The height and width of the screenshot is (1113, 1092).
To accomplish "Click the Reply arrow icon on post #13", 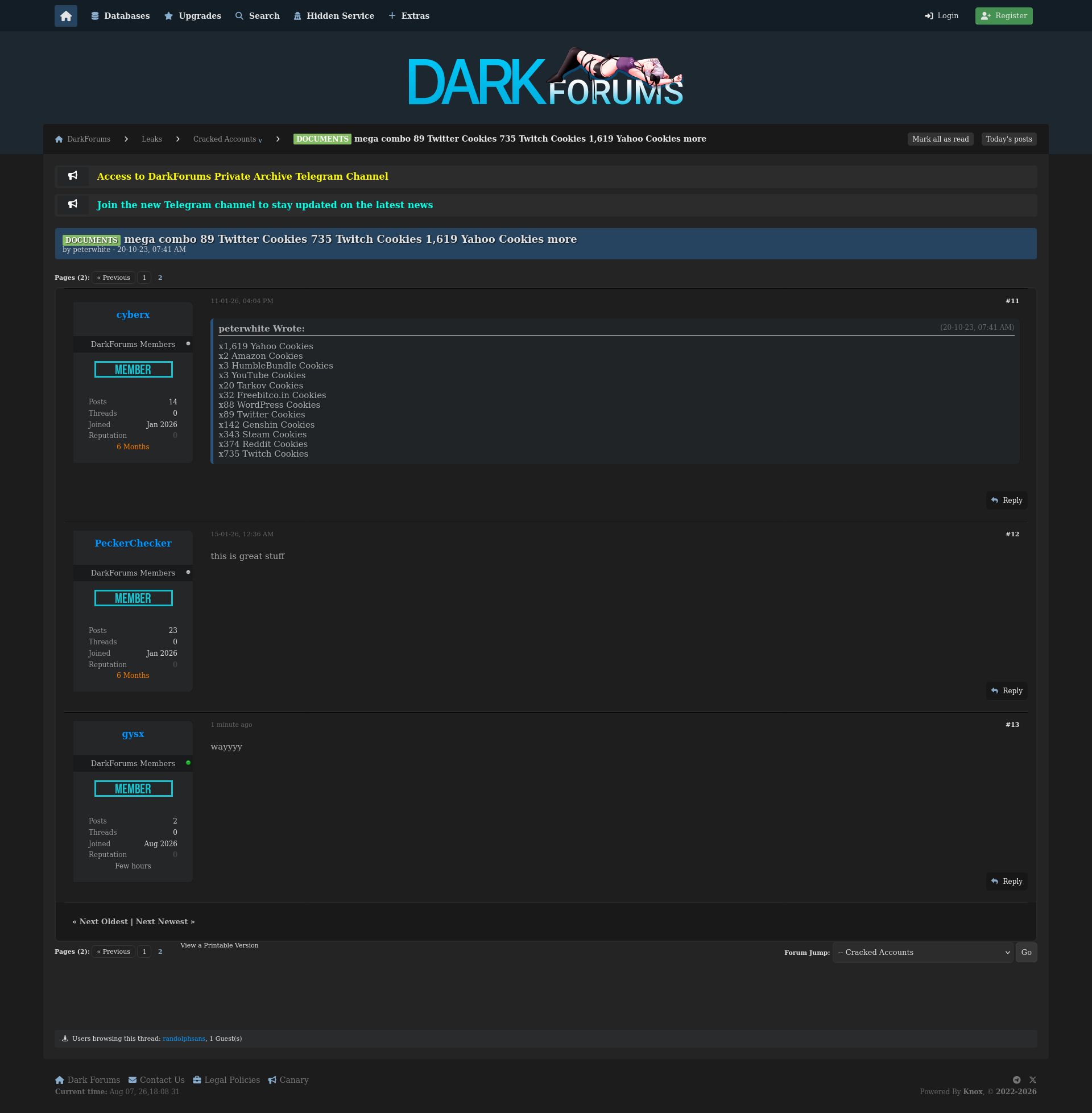I will [x=995, y=882].
